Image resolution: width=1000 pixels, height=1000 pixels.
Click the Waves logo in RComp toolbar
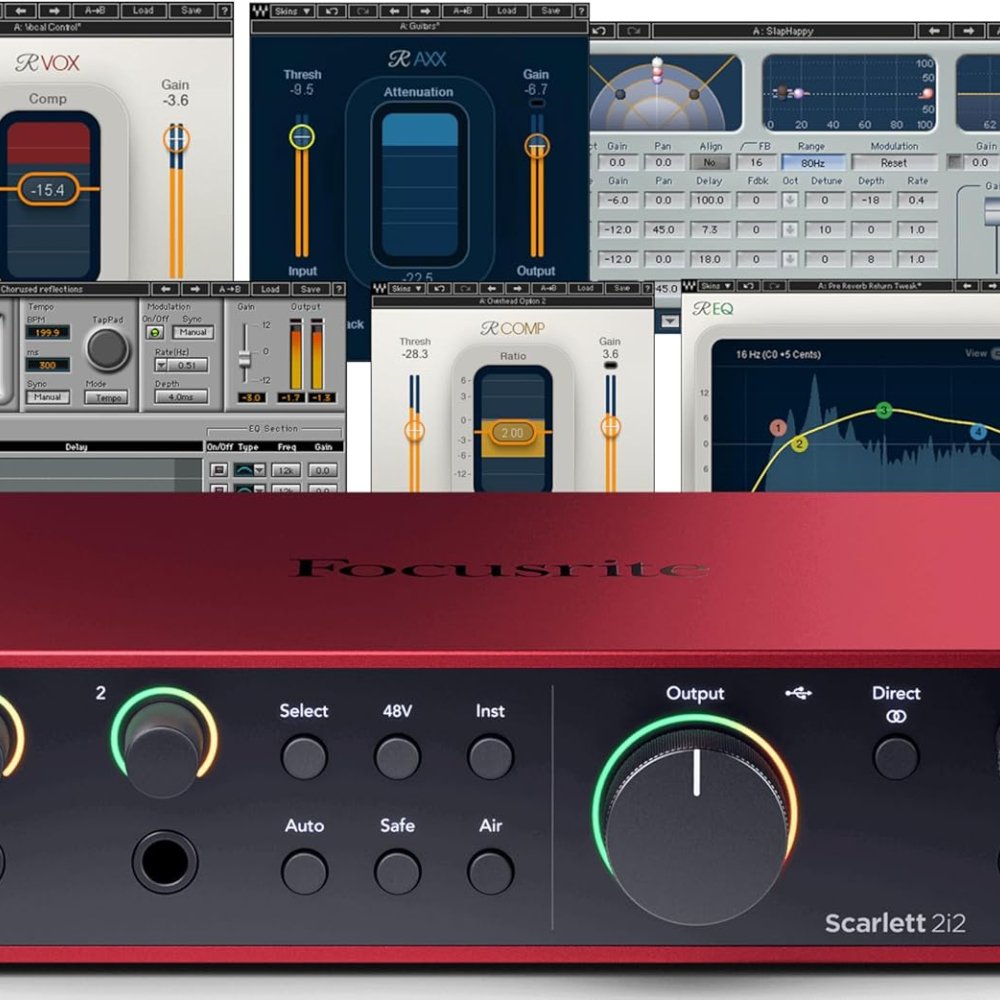pyautogui.click(x=379, y=288)
